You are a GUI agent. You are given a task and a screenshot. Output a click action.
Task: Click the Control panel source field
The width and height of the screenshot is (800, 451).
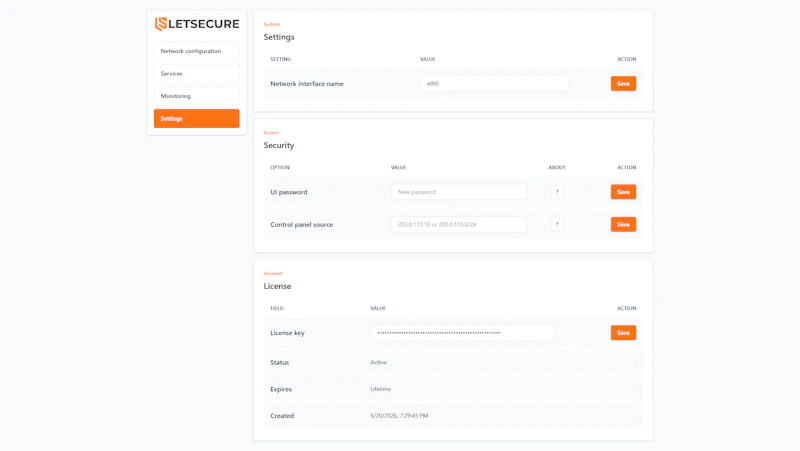click(x=458, y=224)
